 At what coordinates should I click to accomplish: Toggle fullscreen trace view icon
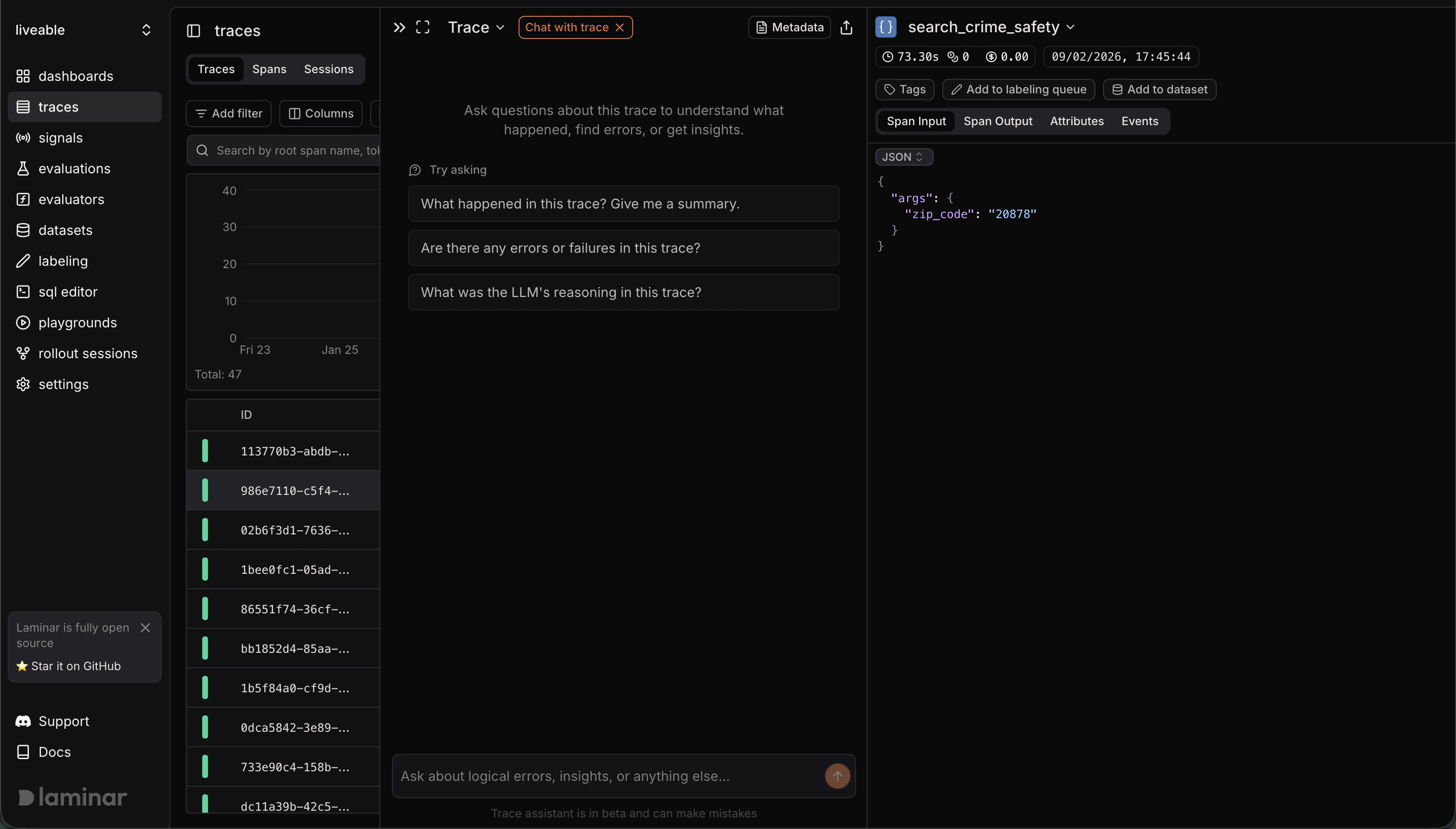423,27
